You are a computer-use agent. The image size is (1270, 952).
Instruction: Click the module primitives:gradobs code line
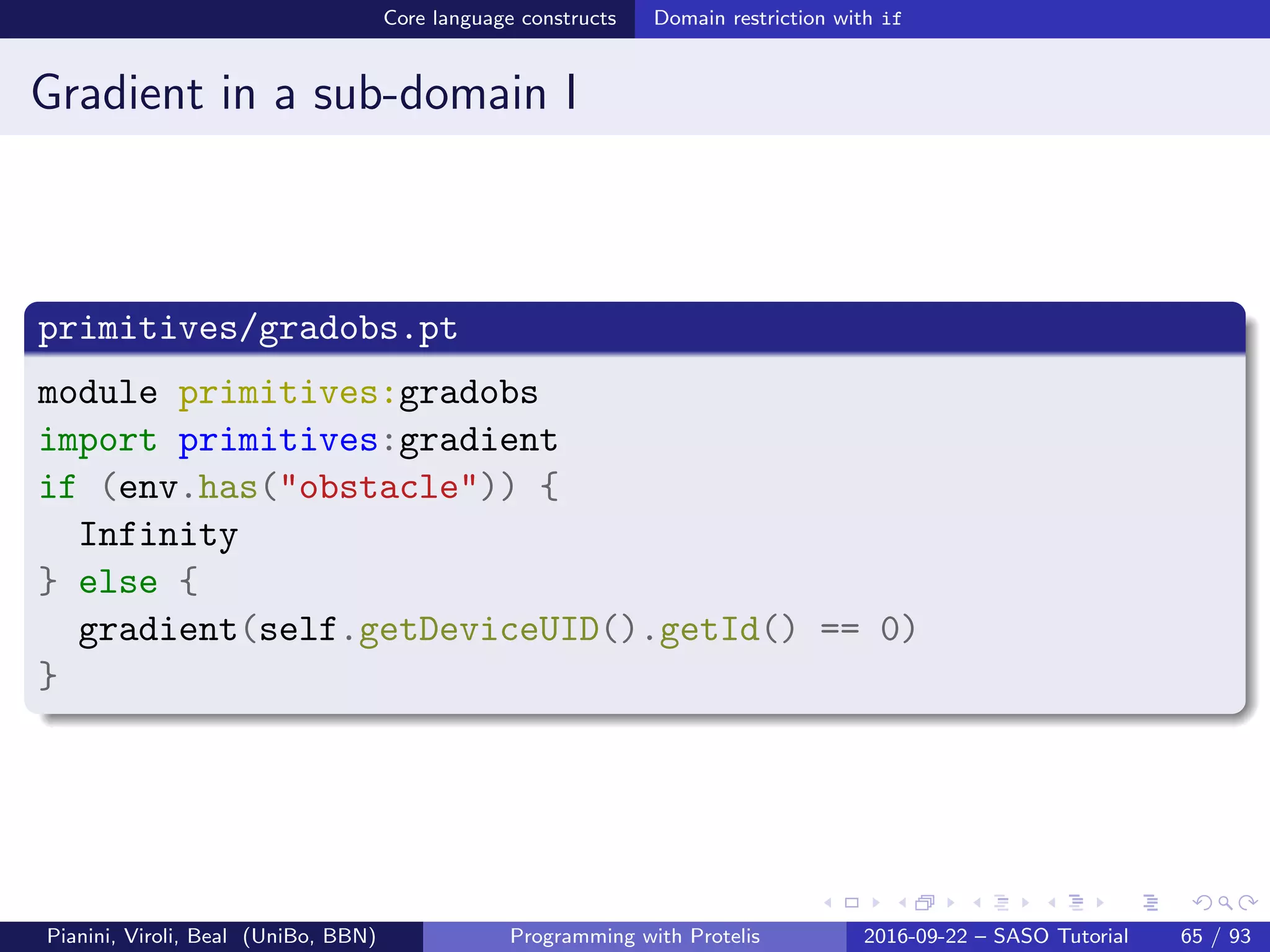288,393
